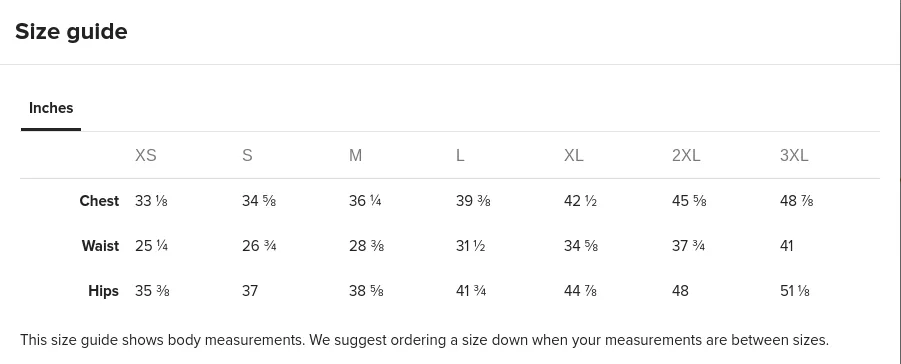Click the XL column header
The image size is (901, 364).
(x=573, y=155)
